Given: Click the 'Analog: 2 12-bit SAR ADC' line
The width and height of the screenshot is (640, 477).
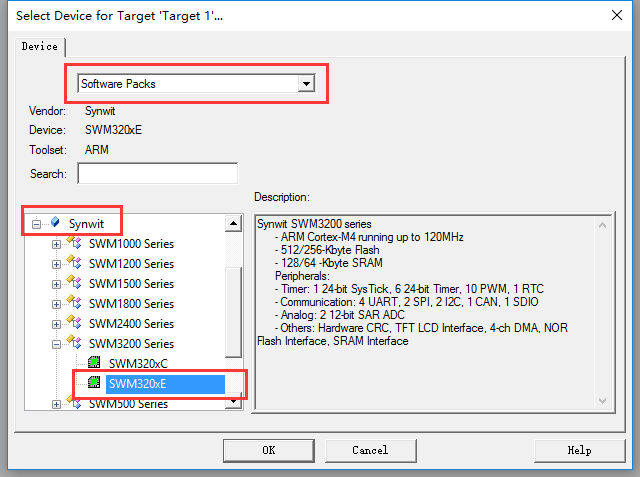Looking at the screenshot, I should point(342,315).
